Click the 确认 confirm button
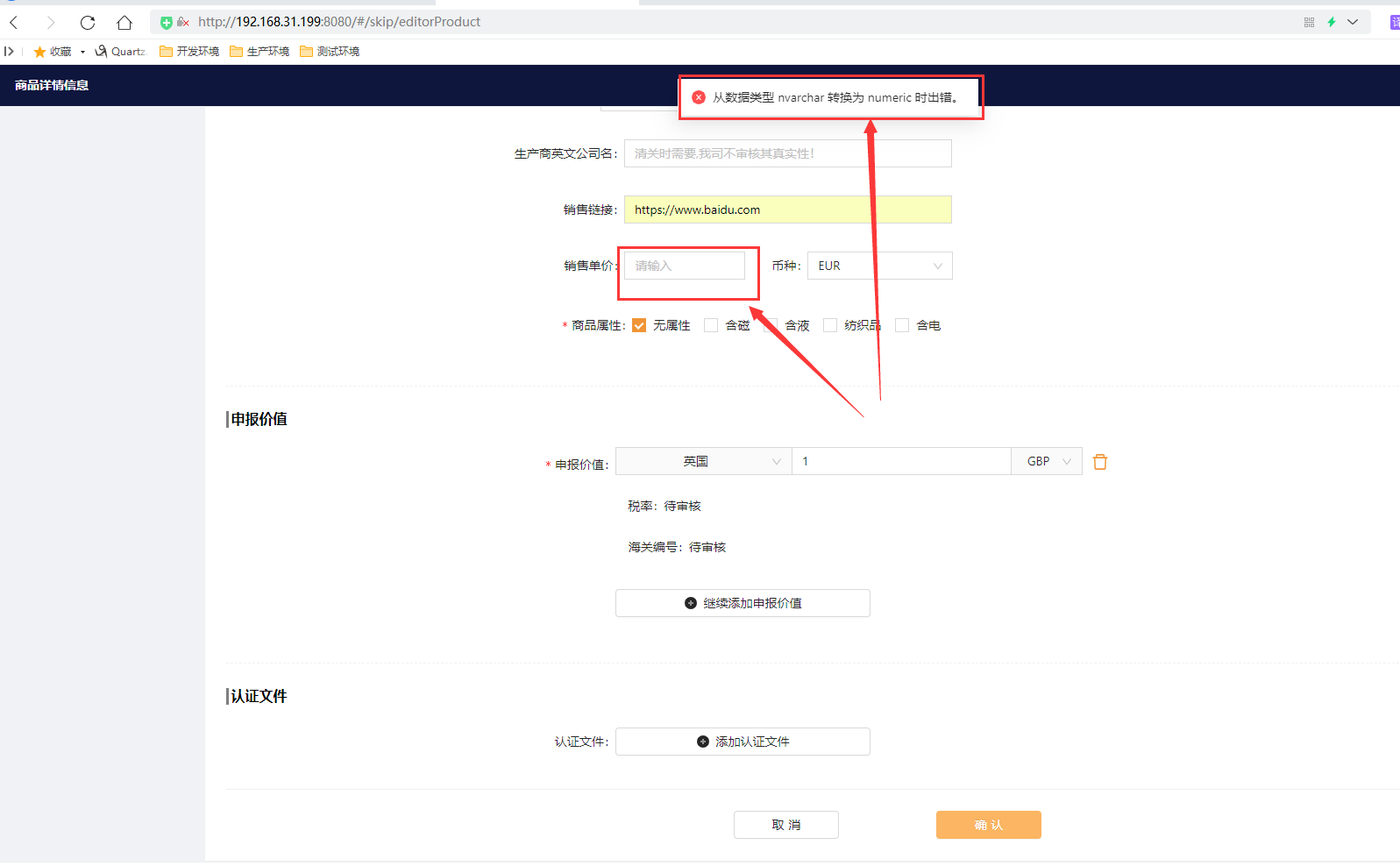1400x866 pixels. click(988, 825)
